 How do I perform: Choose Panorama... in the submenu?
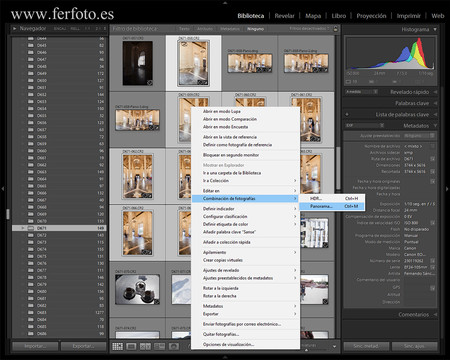(332, 206)
